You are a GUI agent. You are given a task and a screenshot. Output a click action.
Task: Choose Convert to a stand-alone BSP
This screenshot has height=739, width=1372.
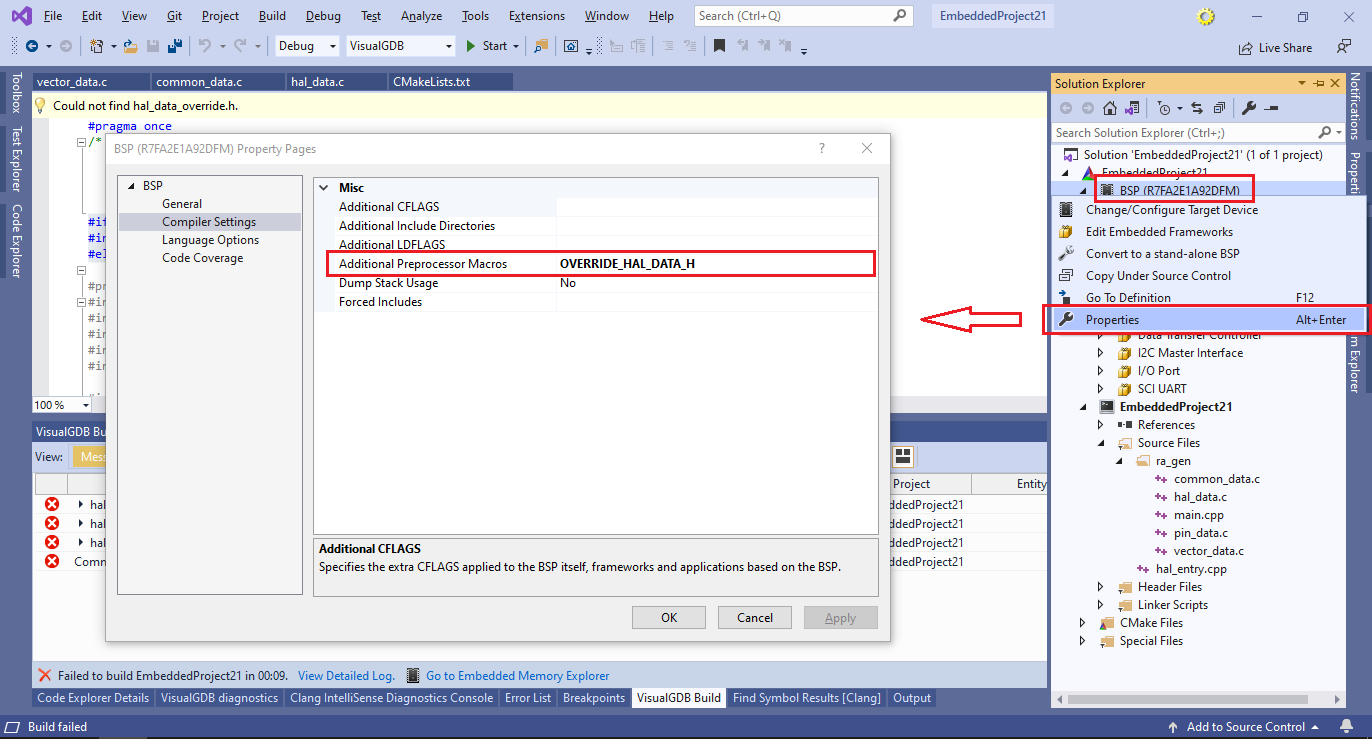pyautogui.click(x=1207, y=254)
